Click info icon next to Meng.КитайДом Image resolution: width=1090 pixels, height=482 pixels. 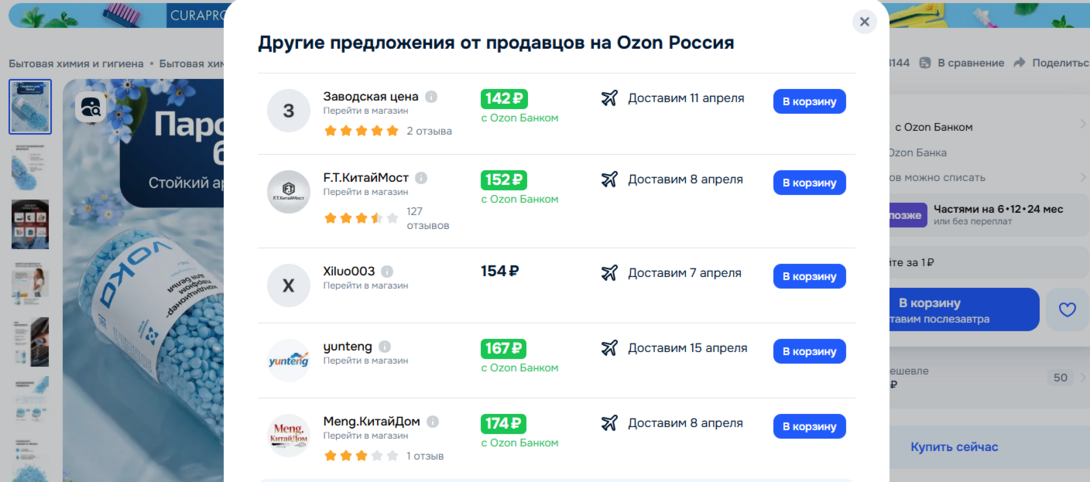pyautogui.click(x=433, y=422)
